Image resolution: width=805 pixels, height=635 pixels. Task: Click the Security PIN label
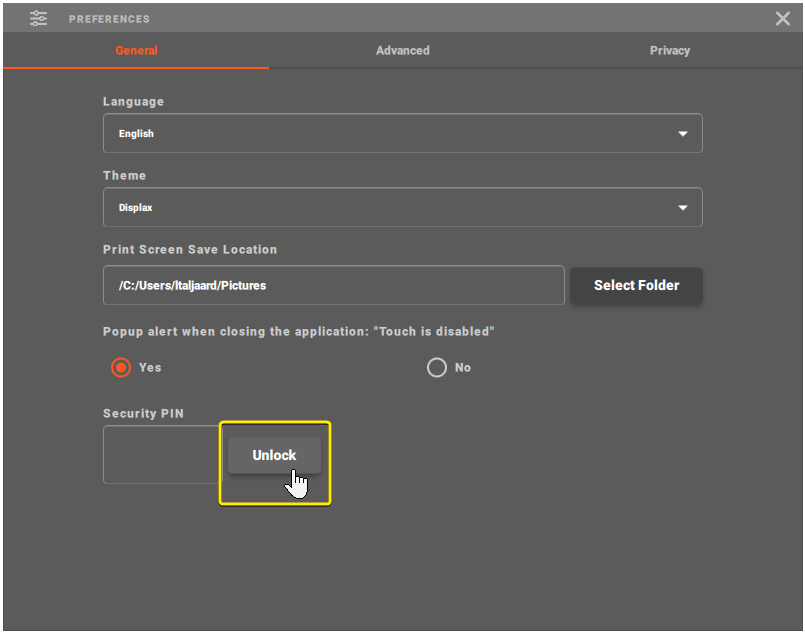[143, 414]
